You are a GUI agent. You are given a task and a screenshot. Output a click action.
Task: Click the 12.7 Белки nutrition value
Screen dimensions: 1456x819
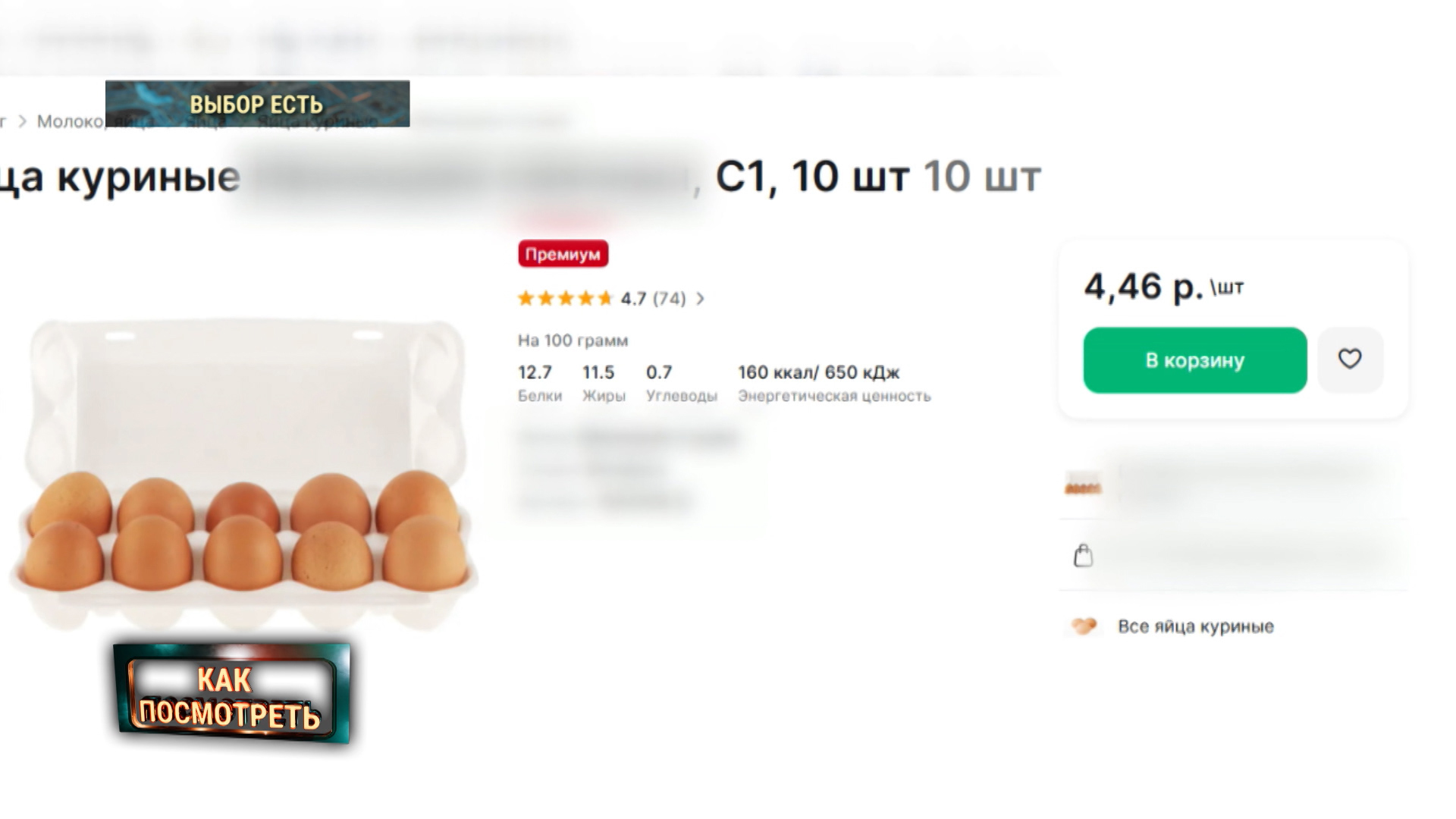point(539,383)
